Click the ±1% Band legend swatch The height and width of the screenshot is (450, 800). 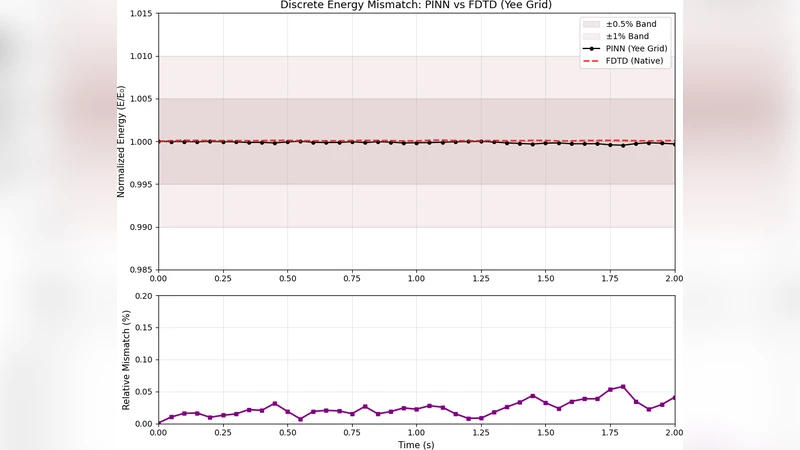coord(590,36)
